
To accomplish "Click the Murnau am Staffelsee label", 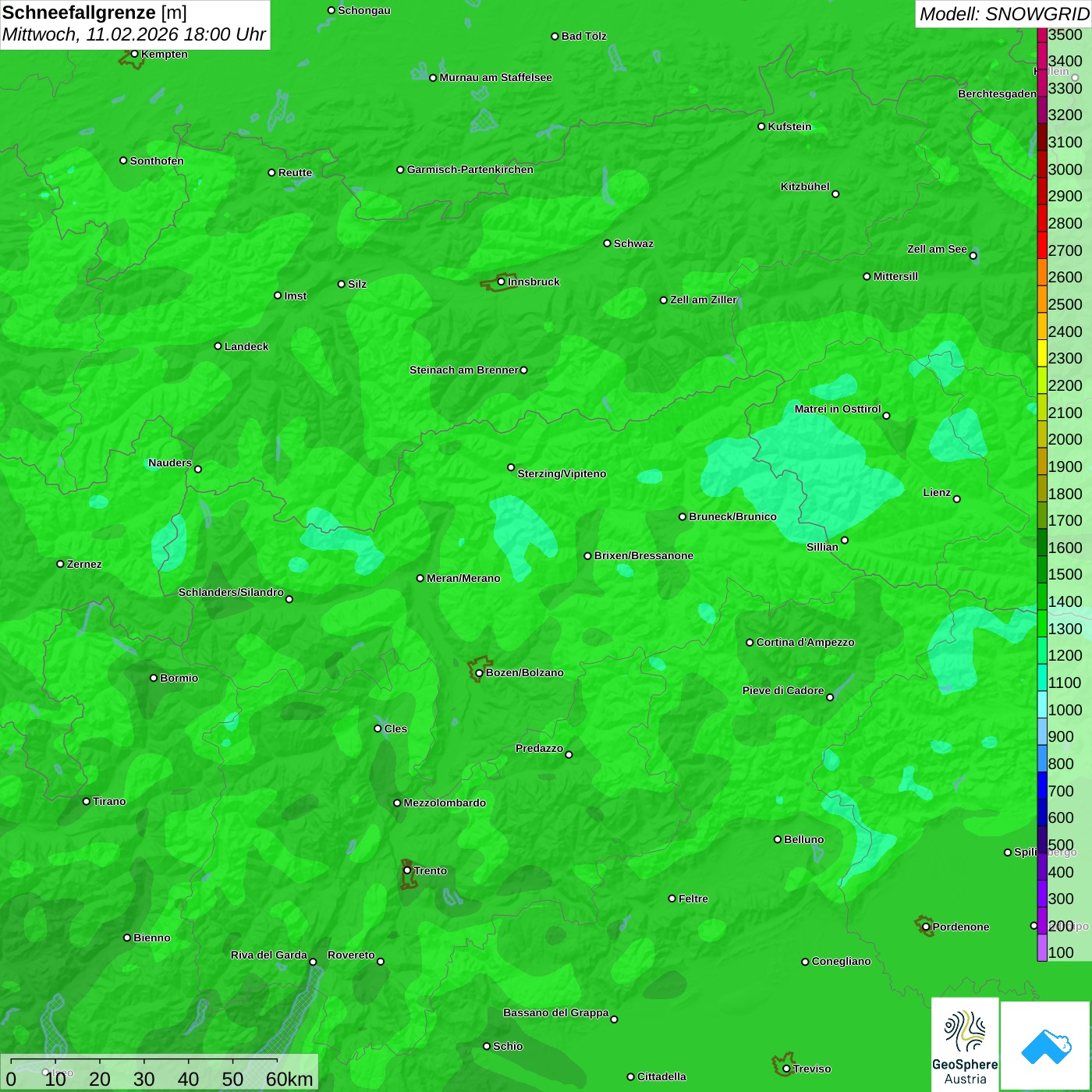I will tap(495, 77).
